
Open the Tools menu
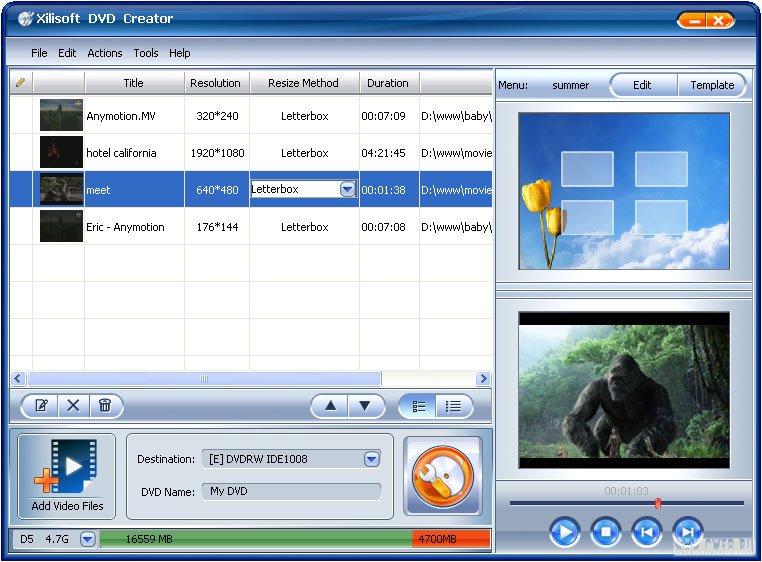pos(146,53)
